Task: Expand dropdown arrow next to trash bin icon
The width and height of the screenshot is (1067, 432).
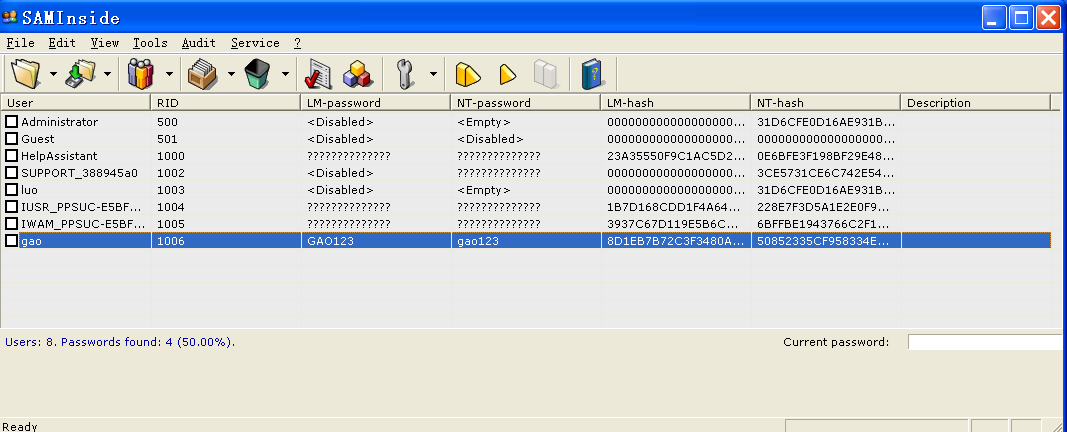Action: (x=285, y=73)
